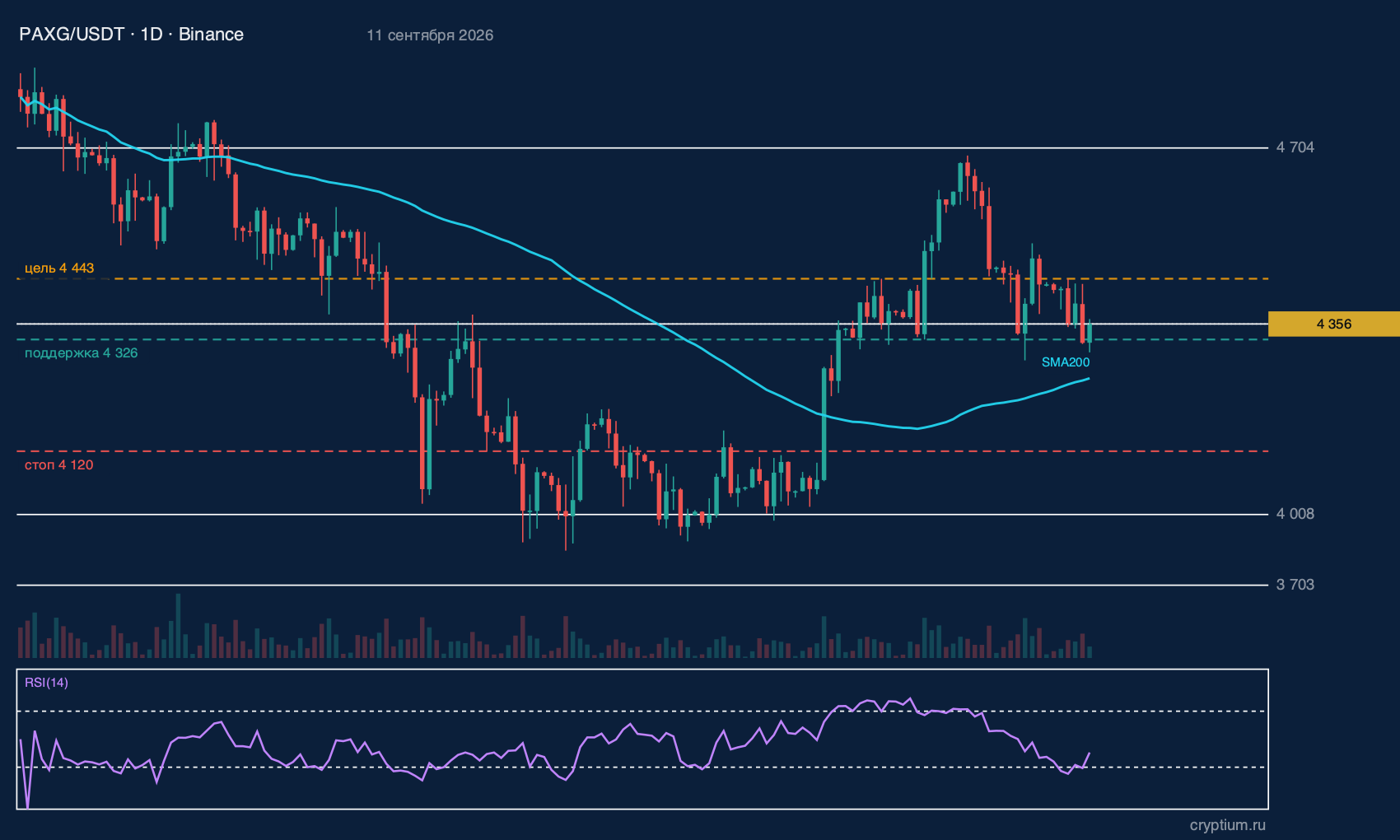This screenshot has height=840, width=1400.
Task: Click the current price tag 4 356
Action: click(x=1333, y=324)
